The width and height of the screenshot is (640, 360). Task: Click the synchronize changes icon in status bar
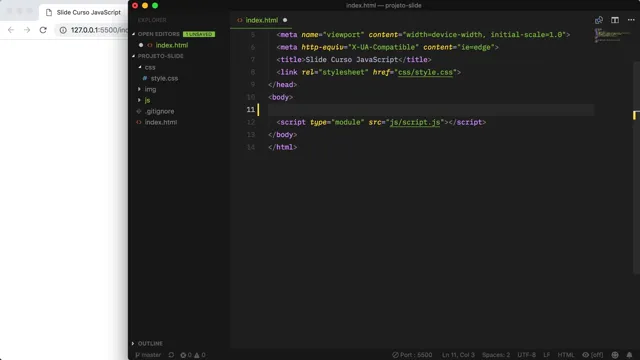[171, 355]
